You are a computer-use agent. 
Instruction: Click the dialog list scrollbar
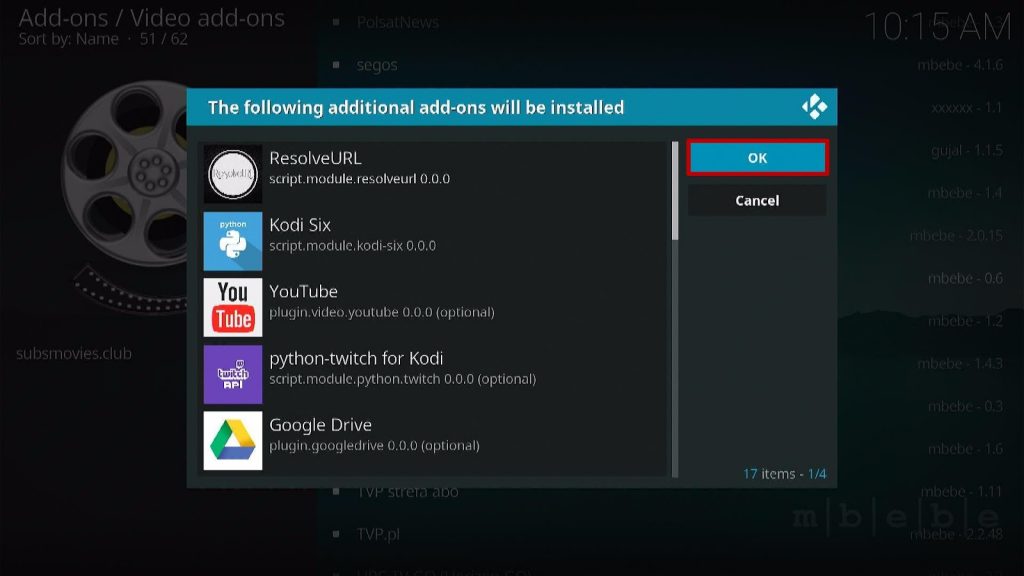[x=675, y=309]
